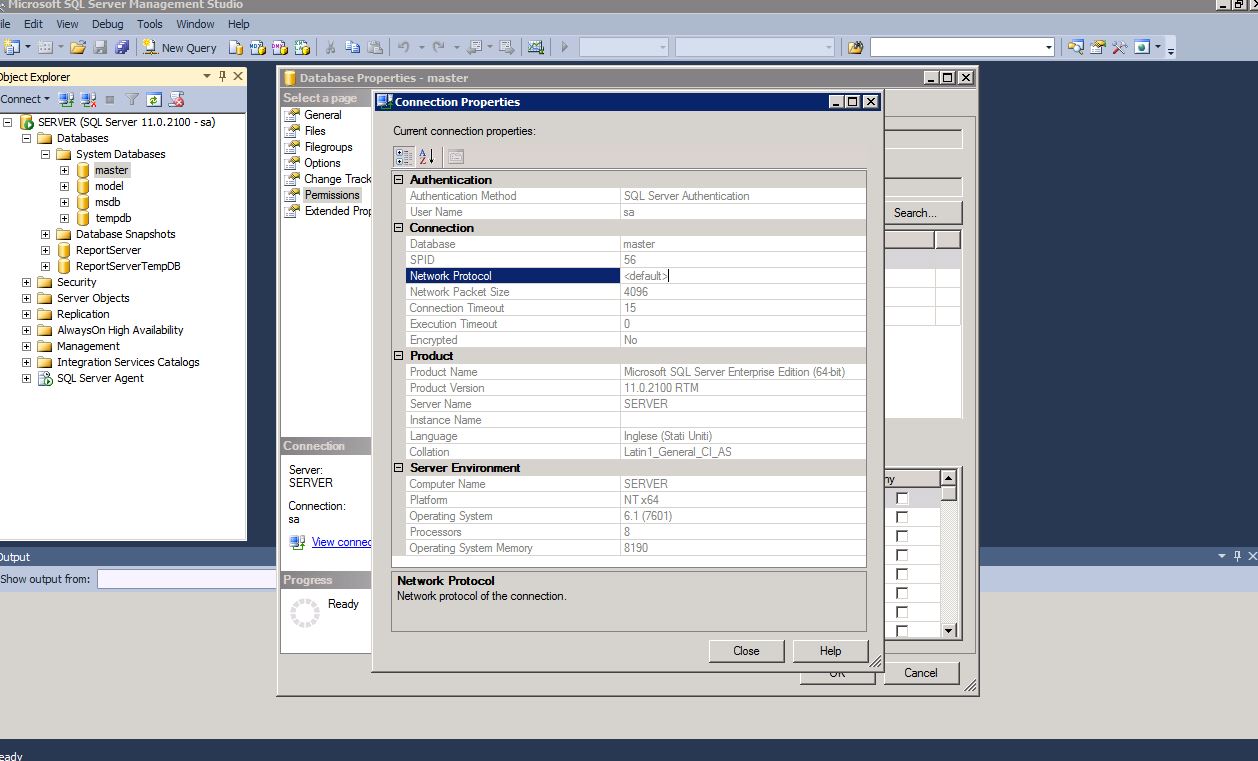The width and height of the screenshot is (1258, 761).
Task: Click the XMLA query toolbar icon
Action: click(x=301, y=47)
